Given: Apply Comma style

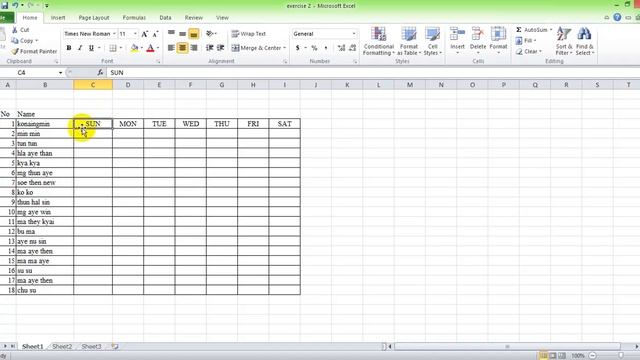Looking at the screenshot, I should pyautogui.click(x=326, y=48).
